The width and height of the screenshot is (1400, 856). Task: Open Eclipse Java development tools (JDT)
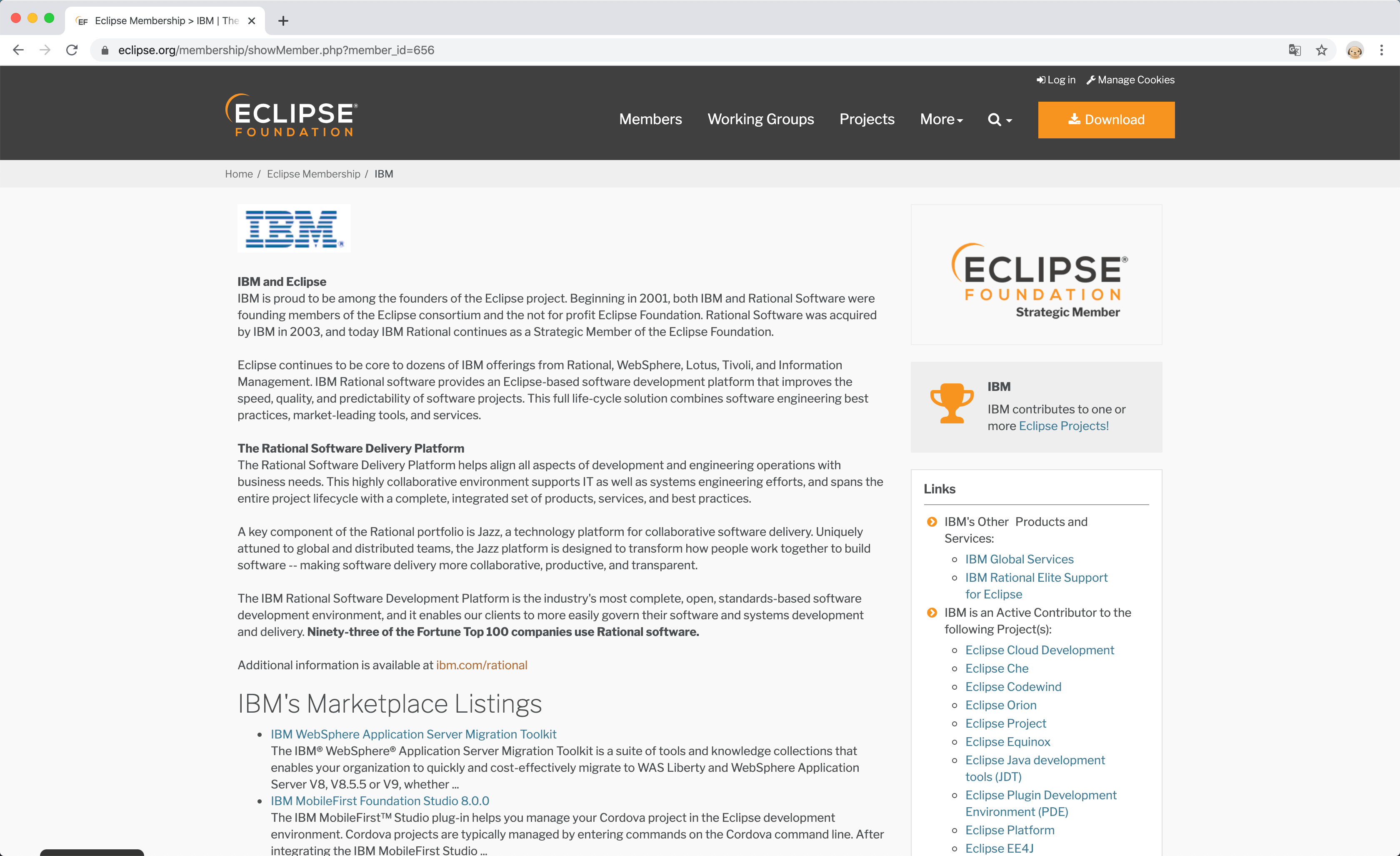tap(1035, 768)
